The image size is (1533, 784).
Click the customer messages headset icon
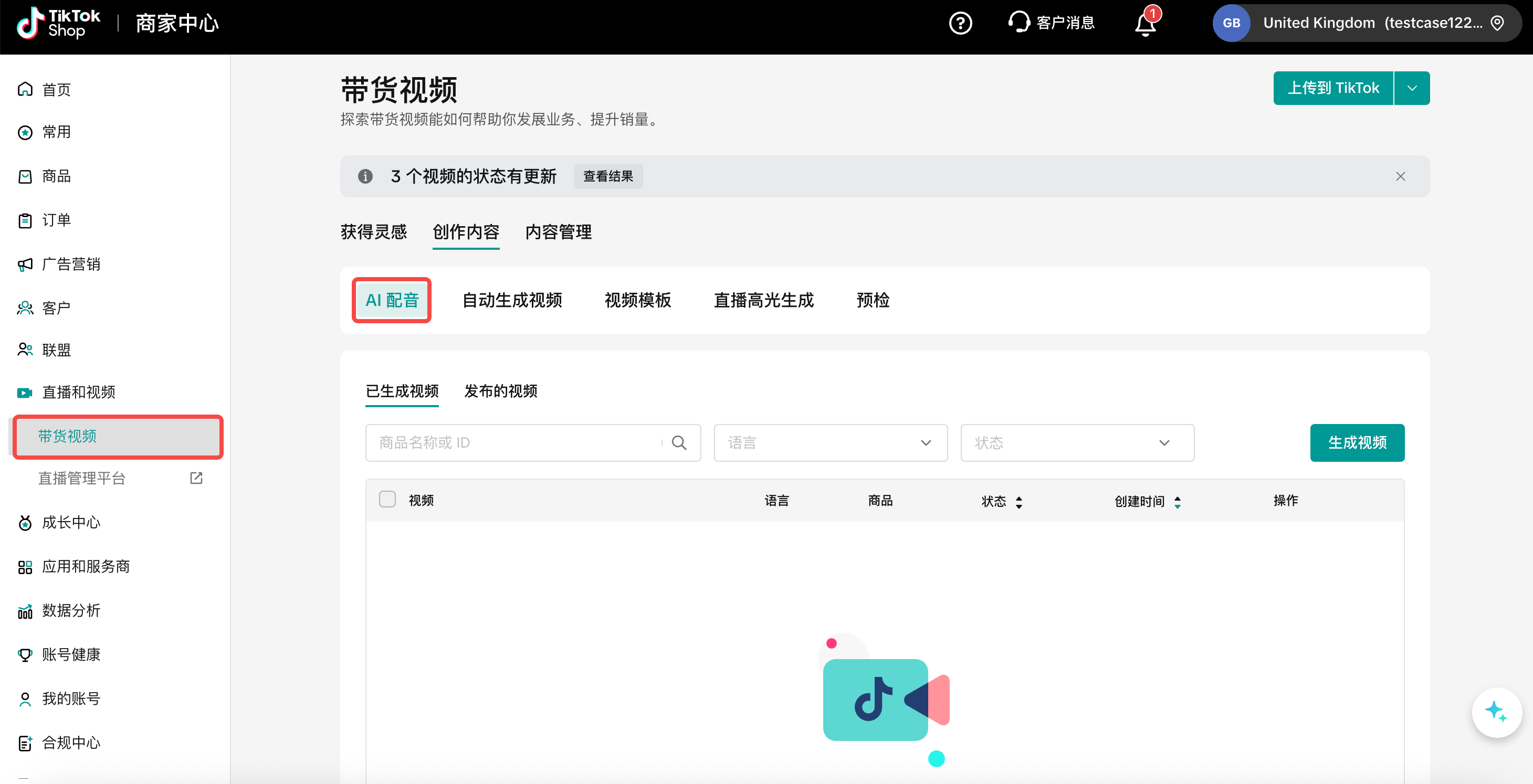pos(1019,22)
